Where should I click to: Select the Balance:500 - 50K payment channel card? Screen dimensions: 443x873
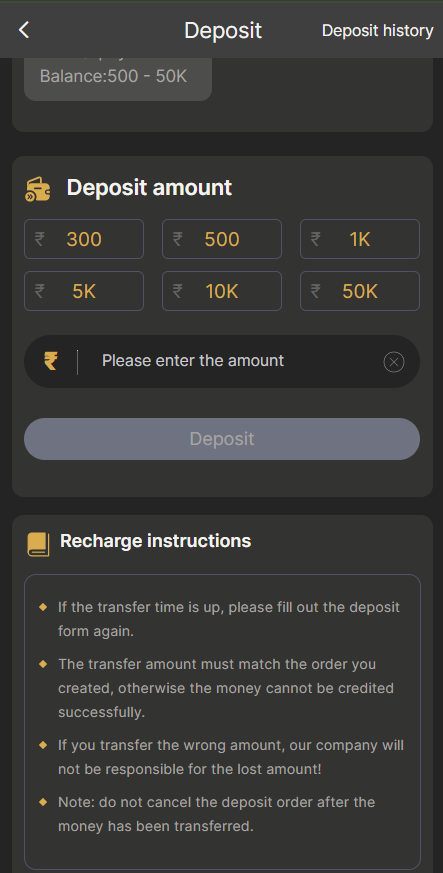coord(118,78)
